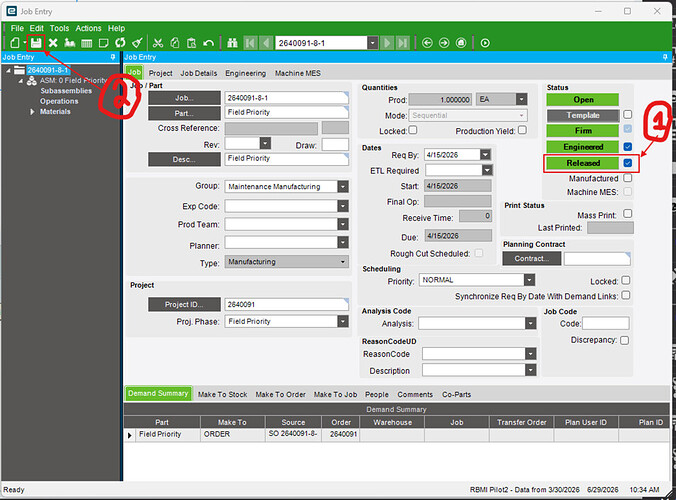Switch to the Job Details tab
This screenshot has width=676, height=500.
[x=199, y=73]
